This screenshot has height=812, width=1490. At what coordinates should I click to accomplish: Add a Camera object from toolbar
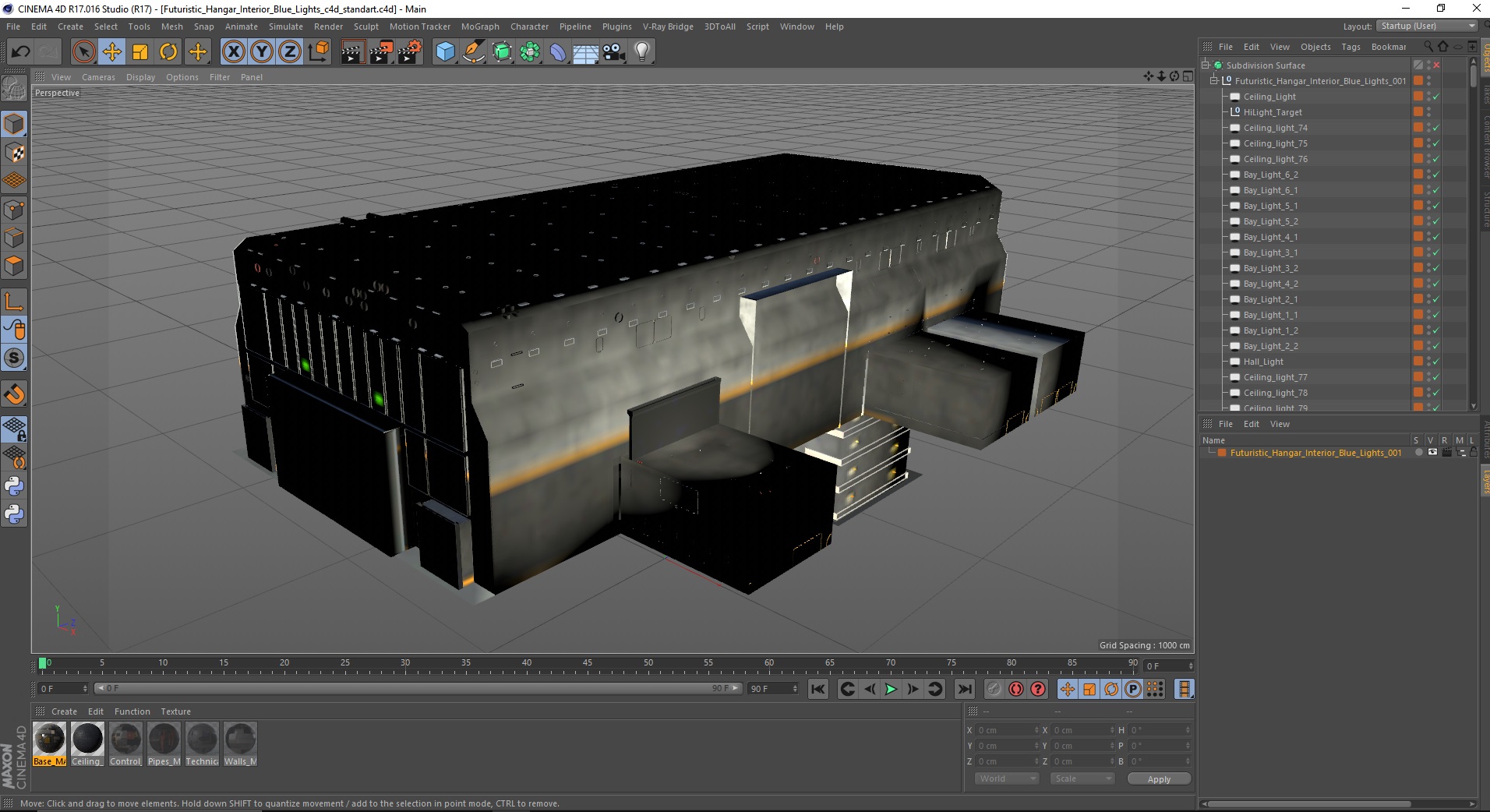pos(614,52)
